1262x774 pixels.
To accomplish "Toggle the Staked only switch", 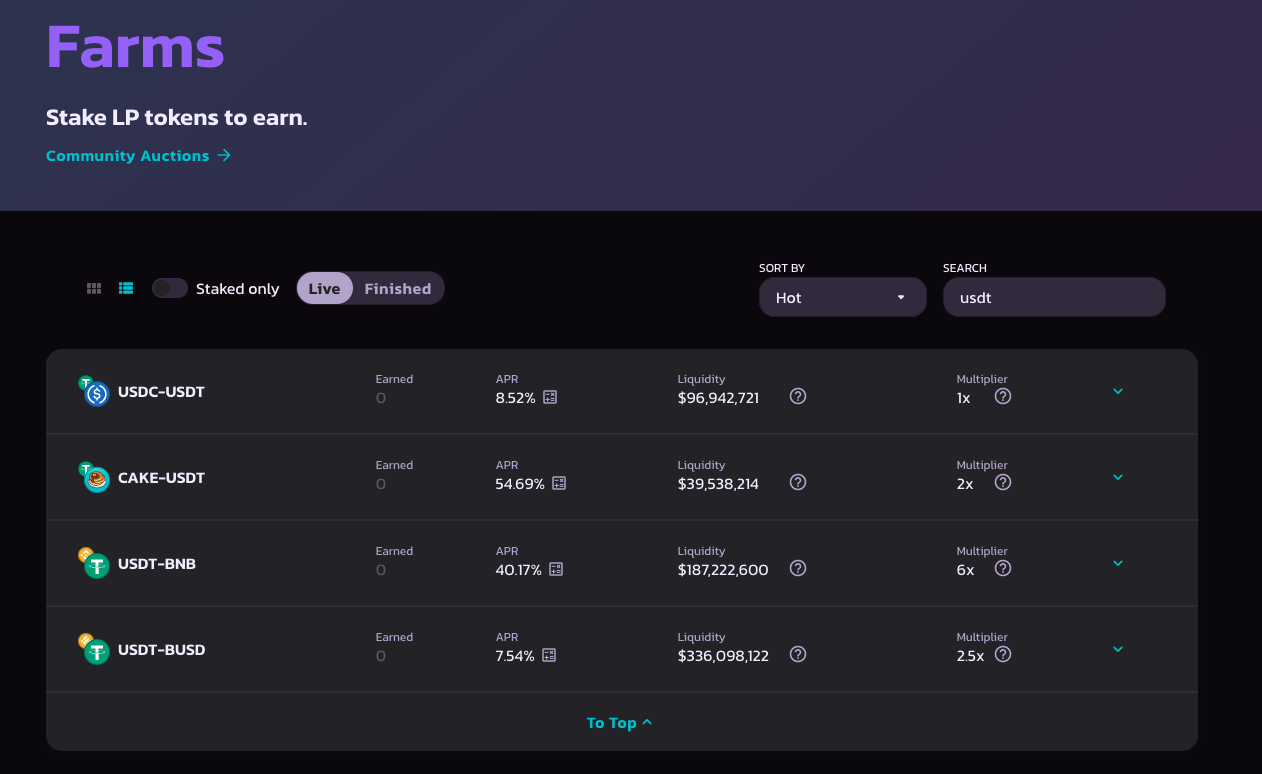I will tap(170, 289).
